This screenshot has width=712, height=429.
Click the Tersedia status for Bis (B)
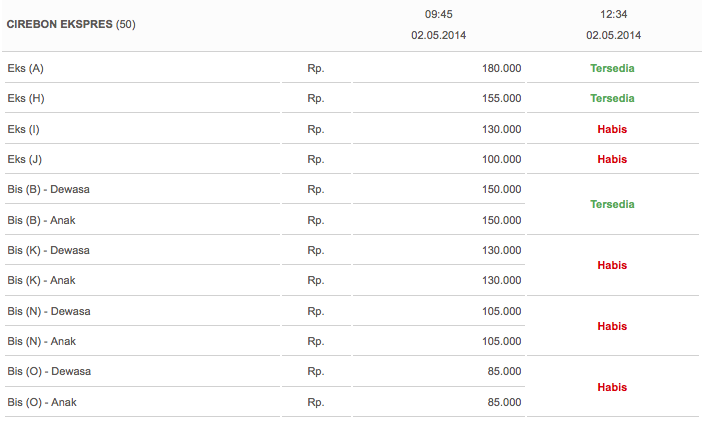(x=612, y=204)
